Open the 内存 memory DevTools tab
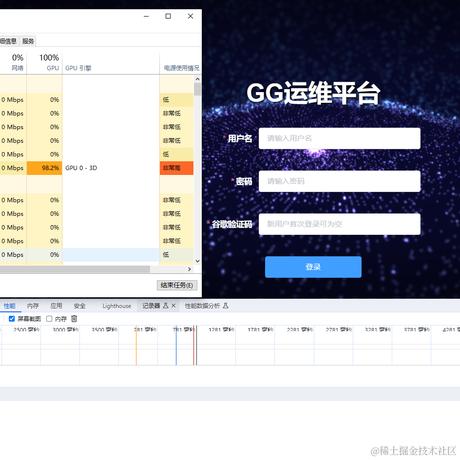The width and height of the screenshot is (460, 460). pos(33,306)
